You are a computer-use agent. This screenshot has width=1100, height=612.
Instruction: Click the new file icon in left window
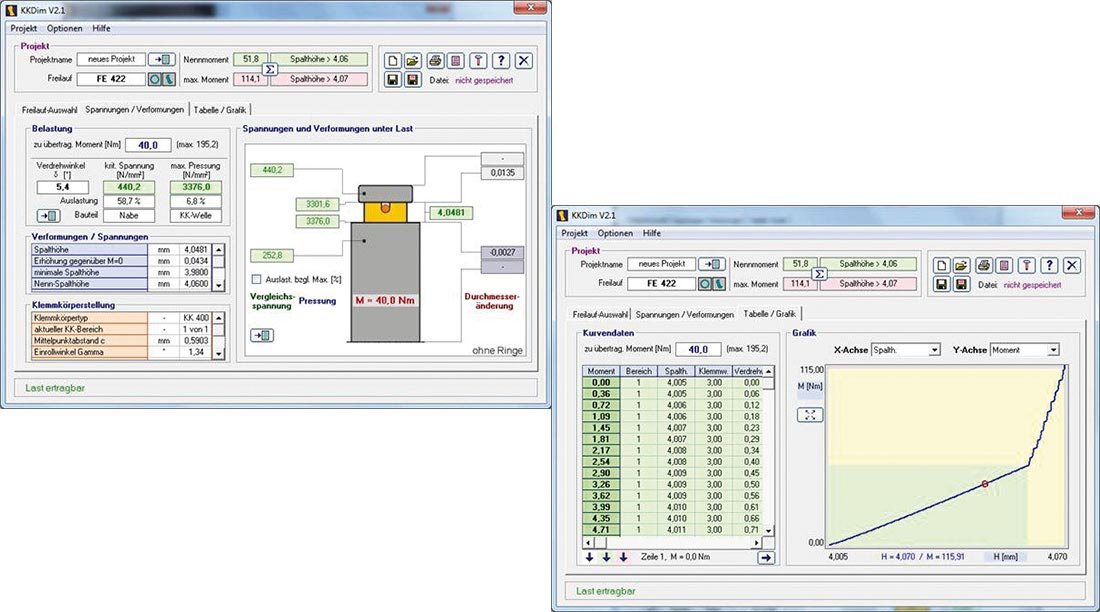tap(393, 60)
